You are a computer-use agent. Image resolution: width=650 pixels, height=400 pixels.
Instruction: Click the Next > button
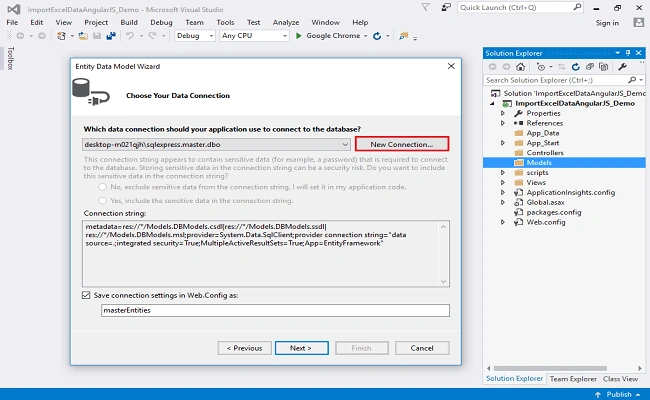[x=301, y=348]
